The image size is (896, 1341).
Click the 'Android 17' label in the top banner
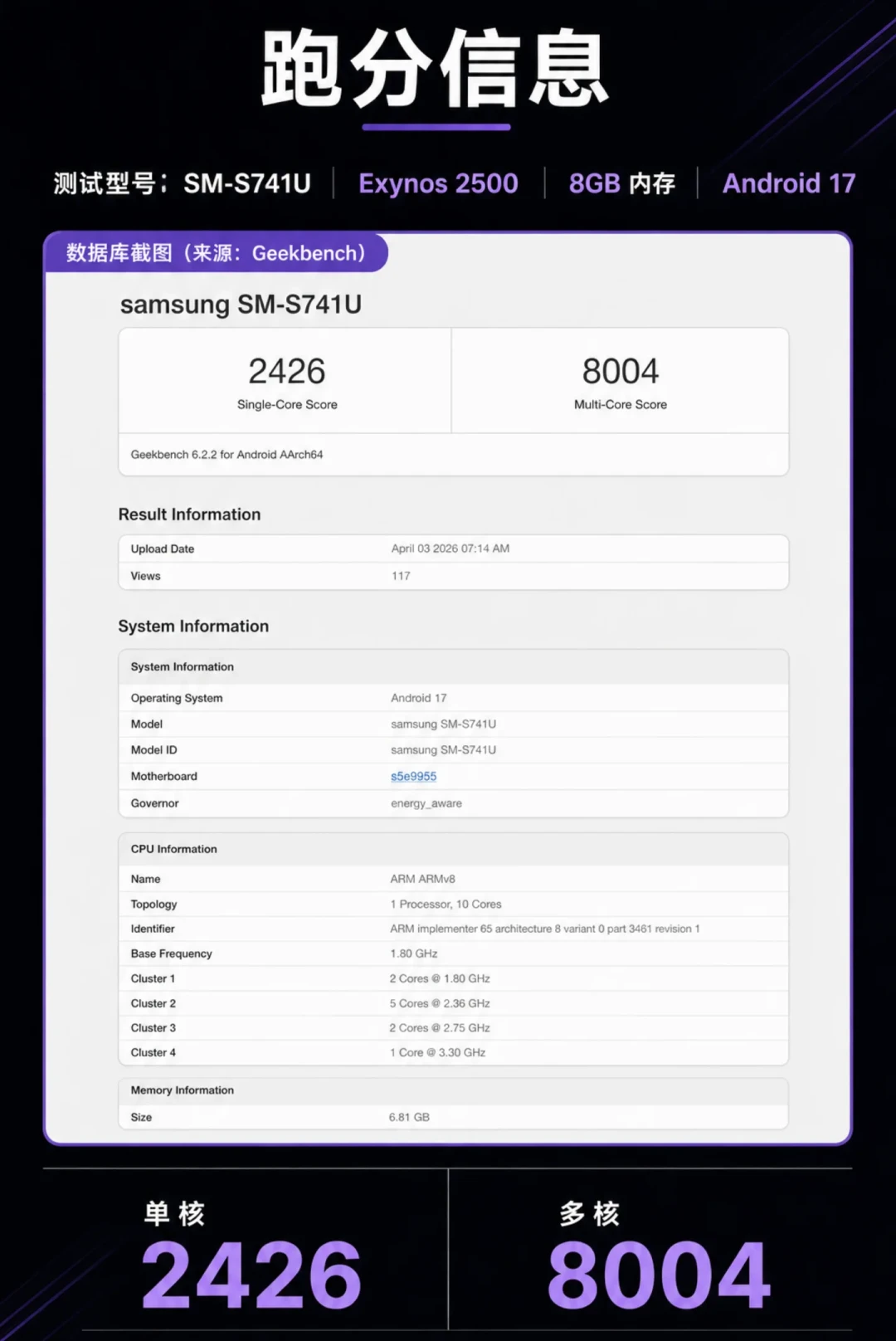point(789,183)
